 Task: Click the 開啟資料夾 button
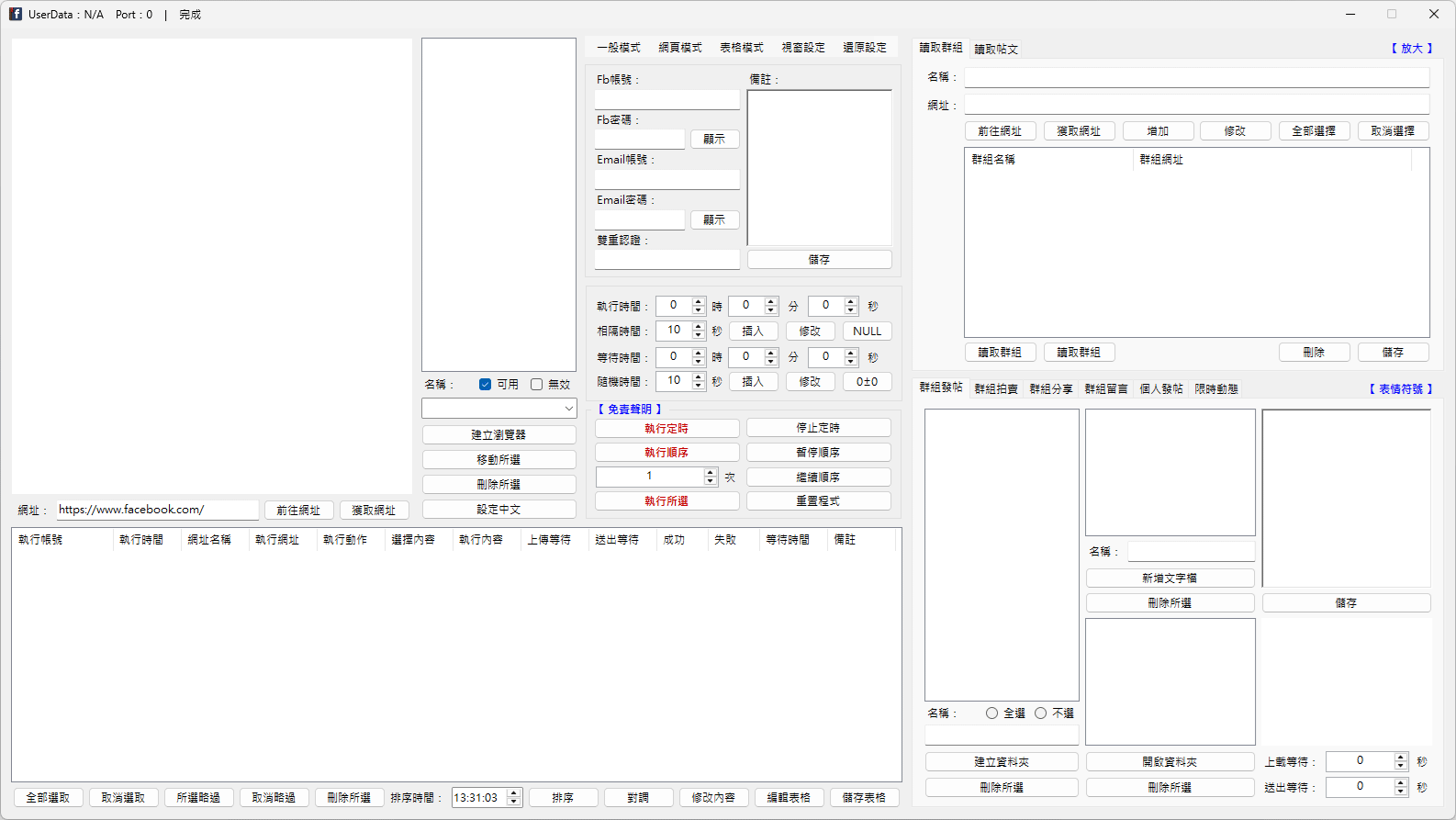[x=1170, y=762]
